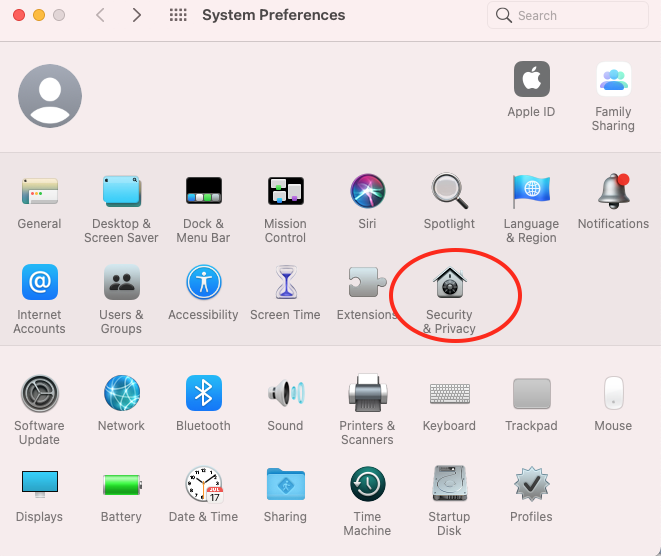Click the Search field in toolbar
Screen dimensions: 661x556
(567, 15)
